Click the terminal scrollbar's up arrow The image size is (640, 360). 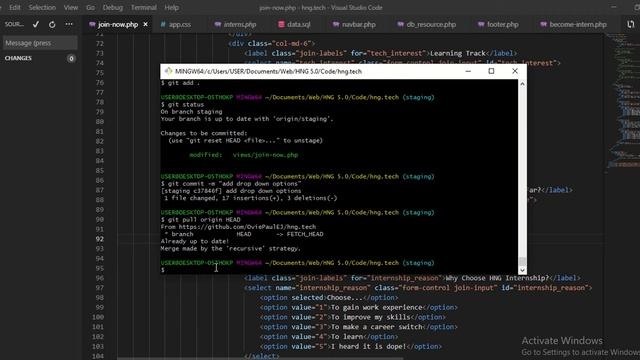pos(522,84)
